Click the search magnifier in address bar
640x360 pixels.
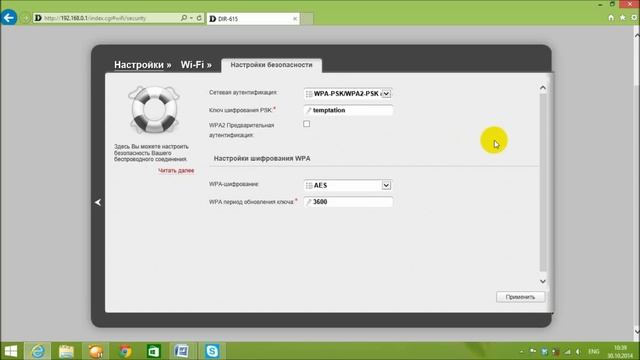[184, 18]
